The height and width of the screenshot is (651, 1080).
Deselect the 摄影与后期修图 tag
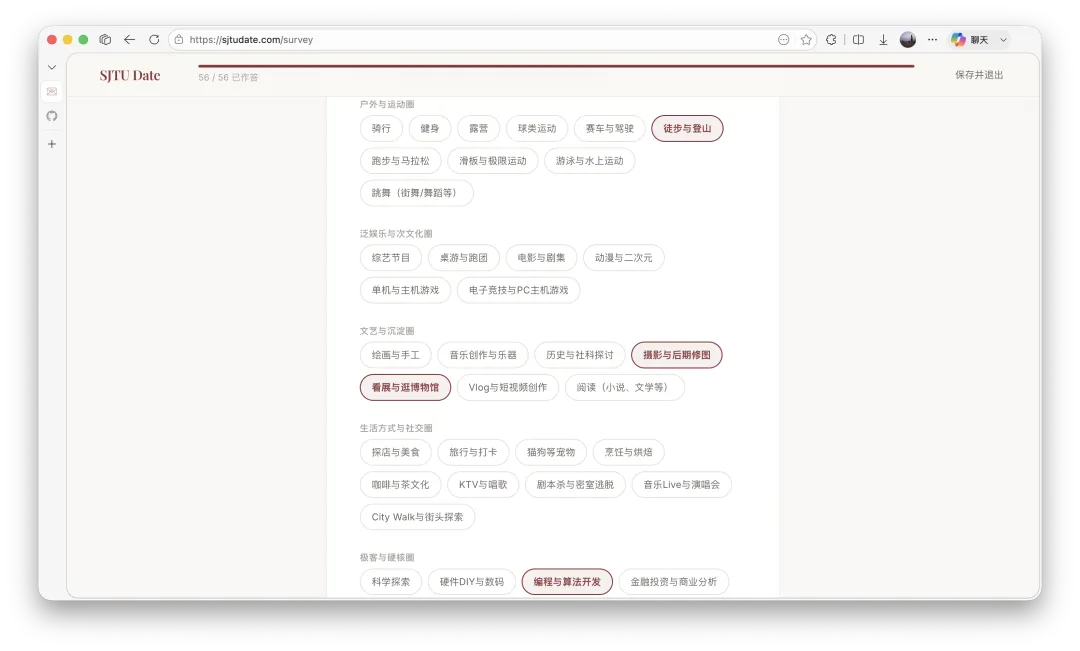(676, 355)
